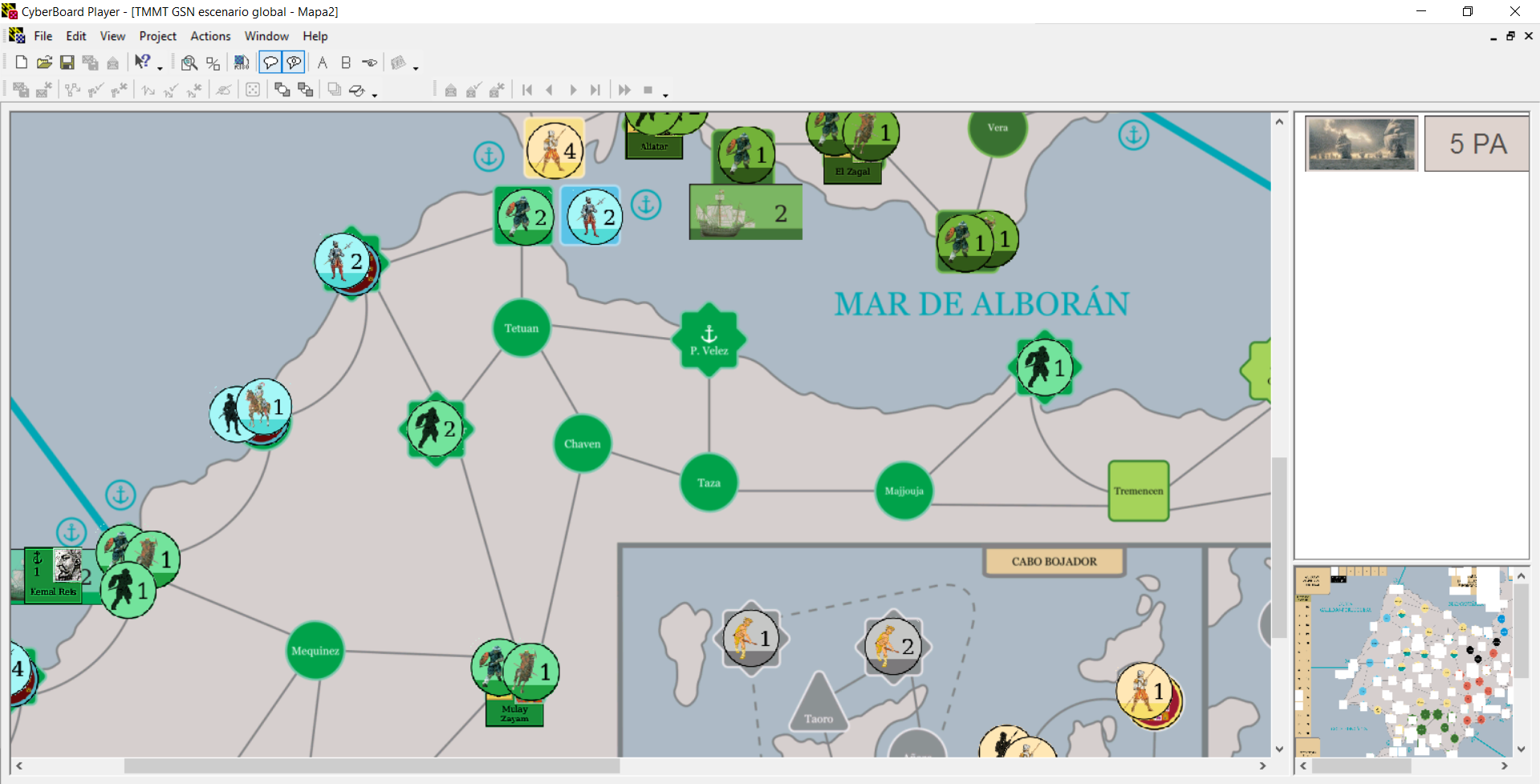Open the Edit menu
Viewport: 1540px width, 784px height.
(76, 36)
